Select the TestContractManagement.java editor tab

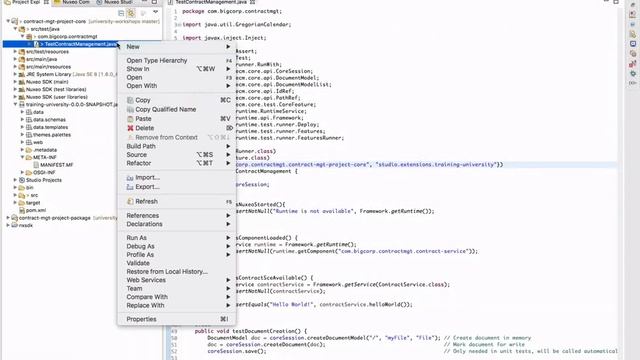pyautogui.click(x=211, y=2)
